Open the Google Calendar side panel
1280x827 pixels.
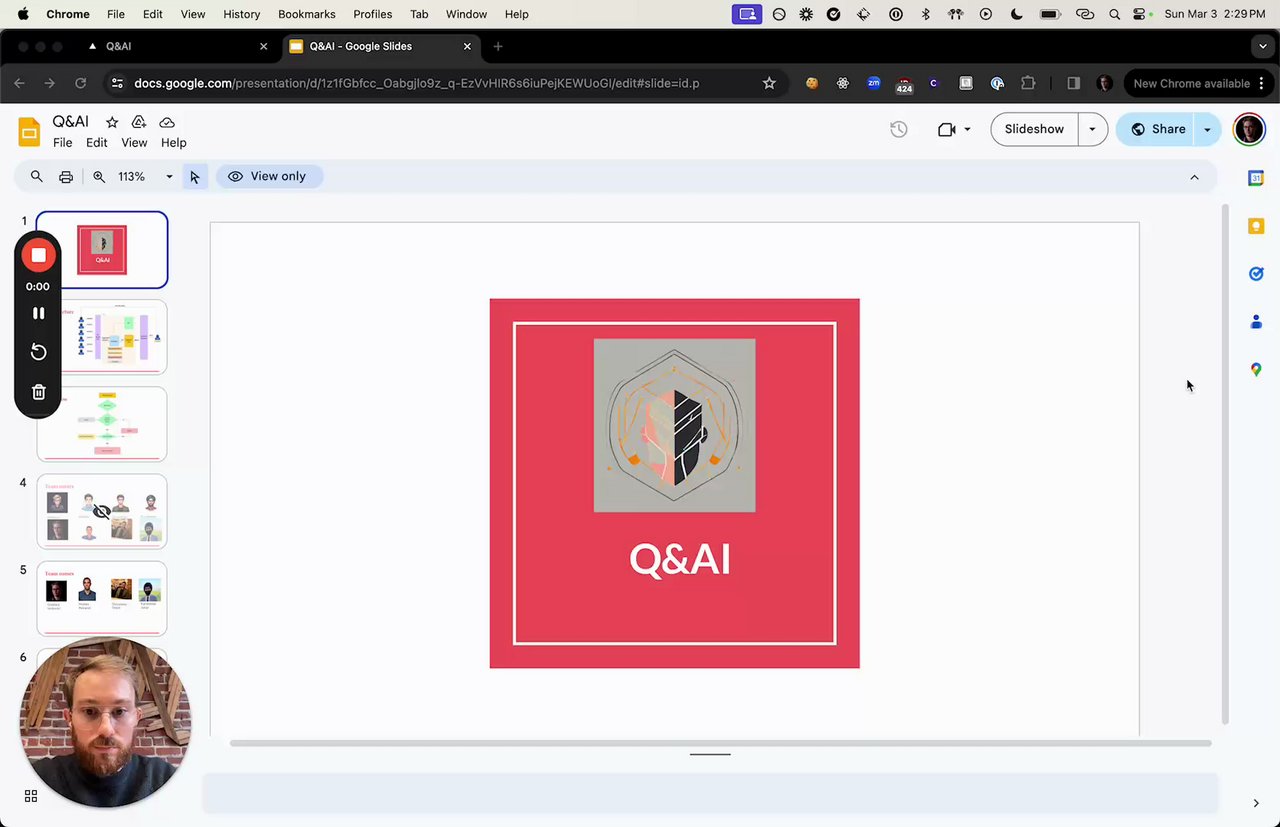click(x=1256, y=178)
